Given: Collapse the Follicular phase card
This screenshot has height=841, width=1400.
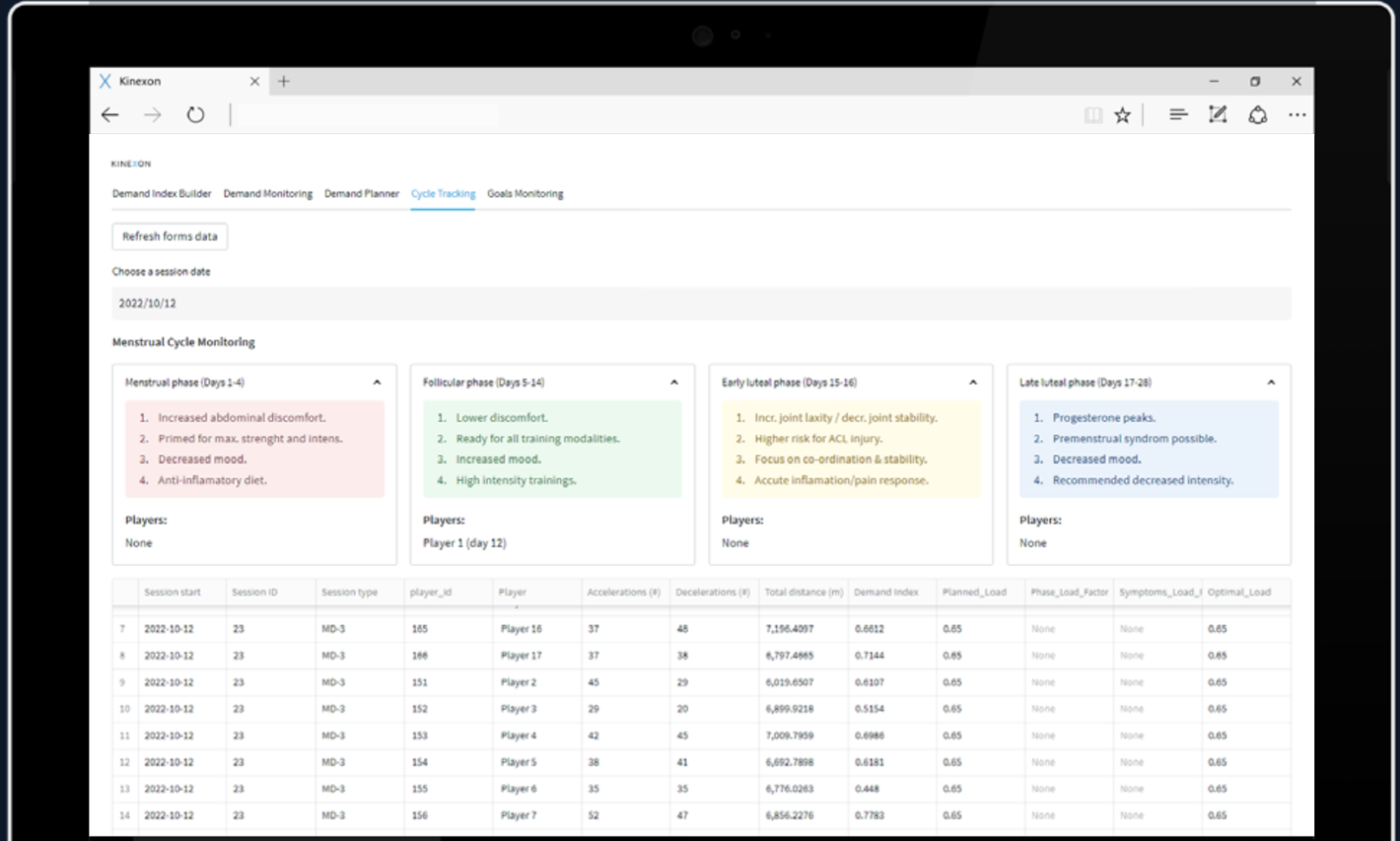Looking at the screenshot, I should [x=675, y=382].
